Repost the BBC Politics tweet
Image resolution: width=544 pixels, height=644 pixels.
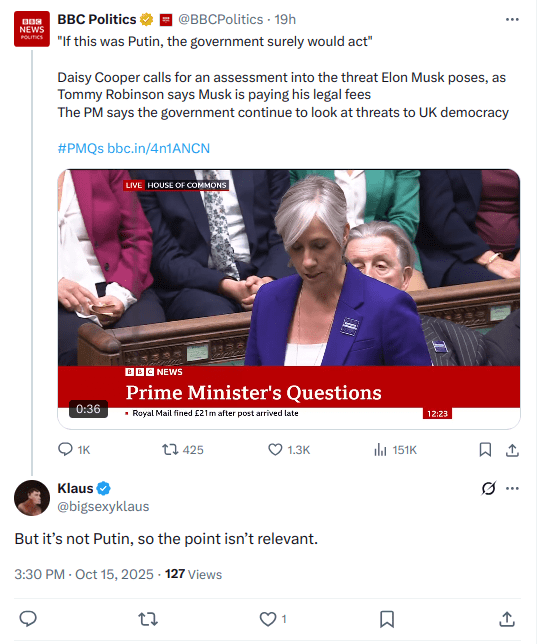click(x=183, y=450)
